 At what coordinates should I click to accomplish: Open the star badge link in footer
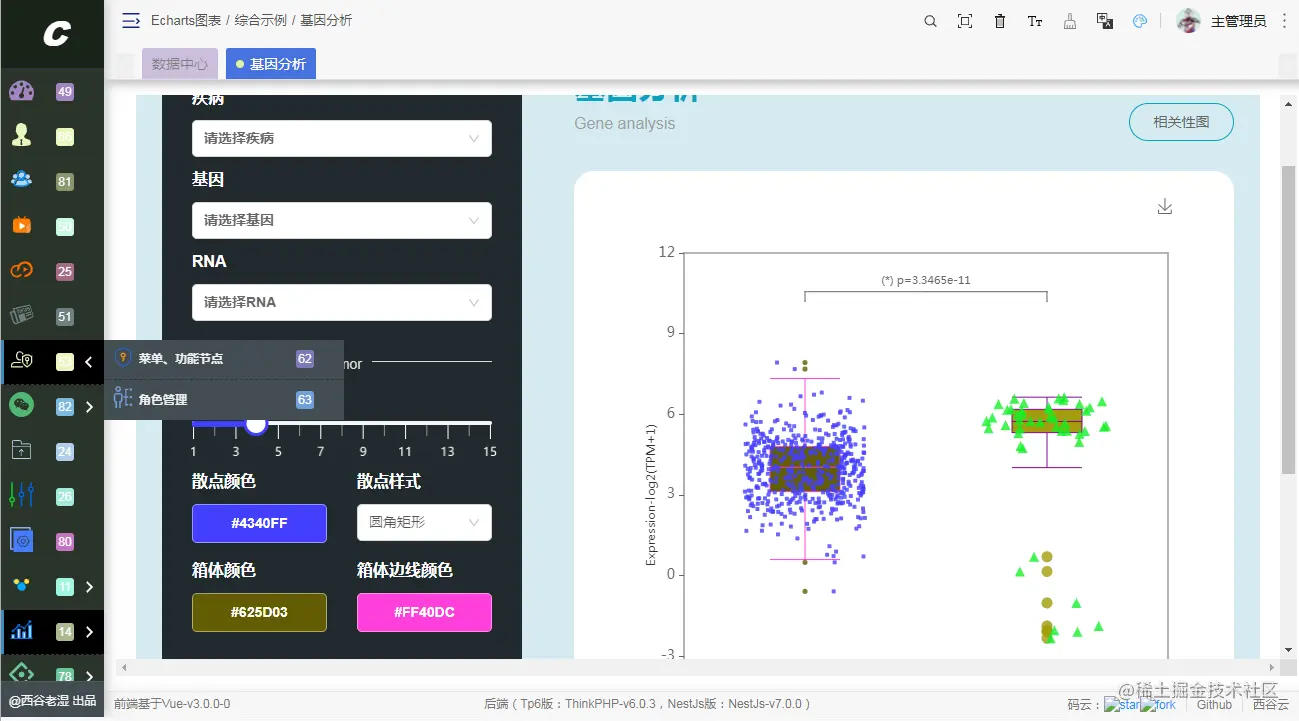click(1121, 704)
